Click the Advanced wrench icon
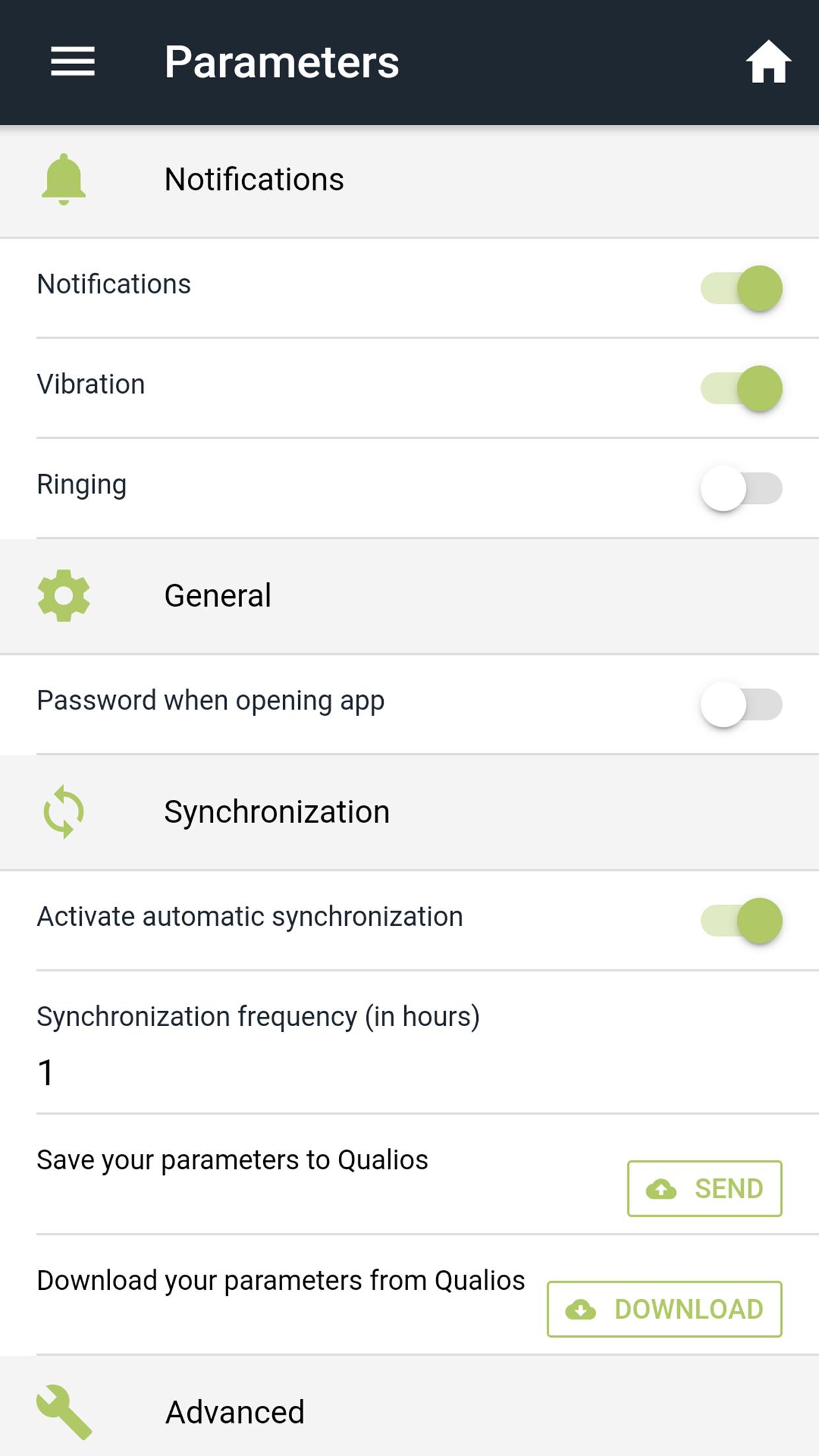 pyautogui.click(x=64, y=1411)
